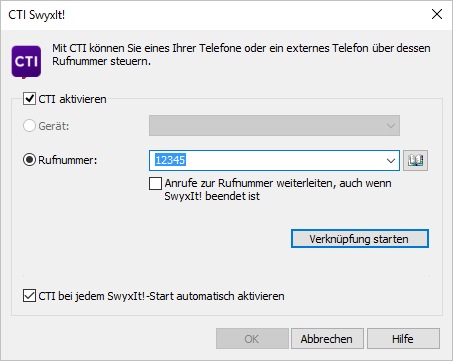Disable CTI bei jedem SwyxIt!-Start automatisch aktivieren

tap(29, 296)
